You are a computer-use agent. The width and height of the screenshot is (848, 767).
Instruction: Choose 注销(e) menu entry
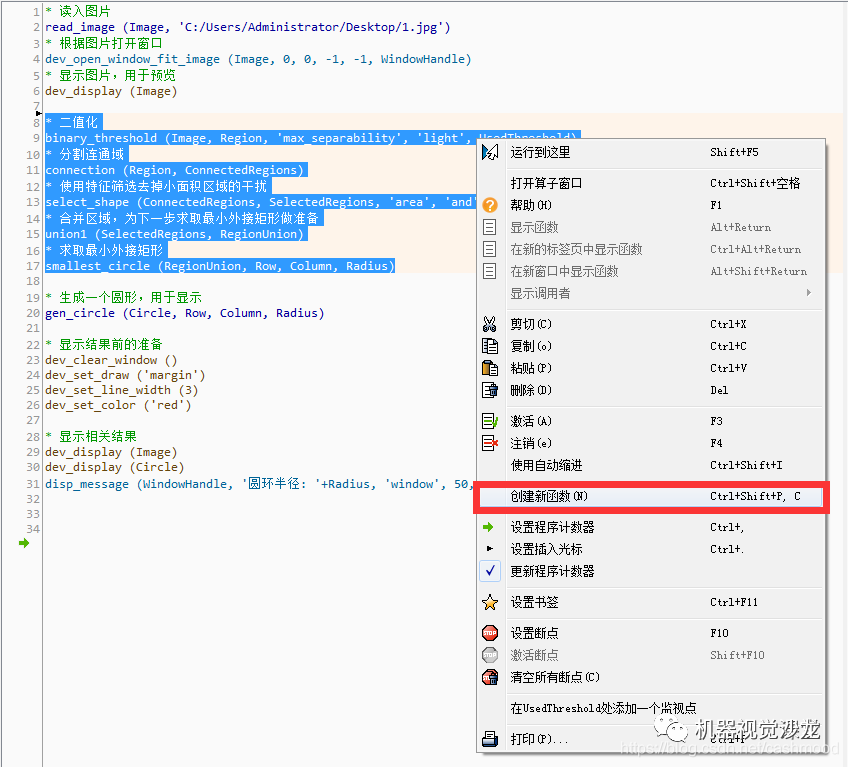coord(651,443)
